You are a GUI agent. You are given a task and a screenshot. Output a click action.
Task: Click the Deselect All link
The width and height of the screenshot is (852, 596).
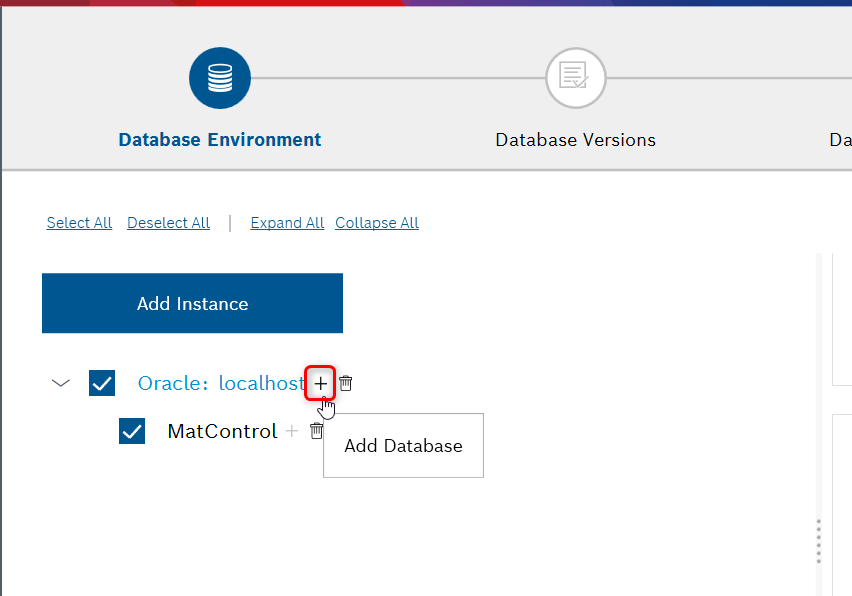[x=168, y=222]
